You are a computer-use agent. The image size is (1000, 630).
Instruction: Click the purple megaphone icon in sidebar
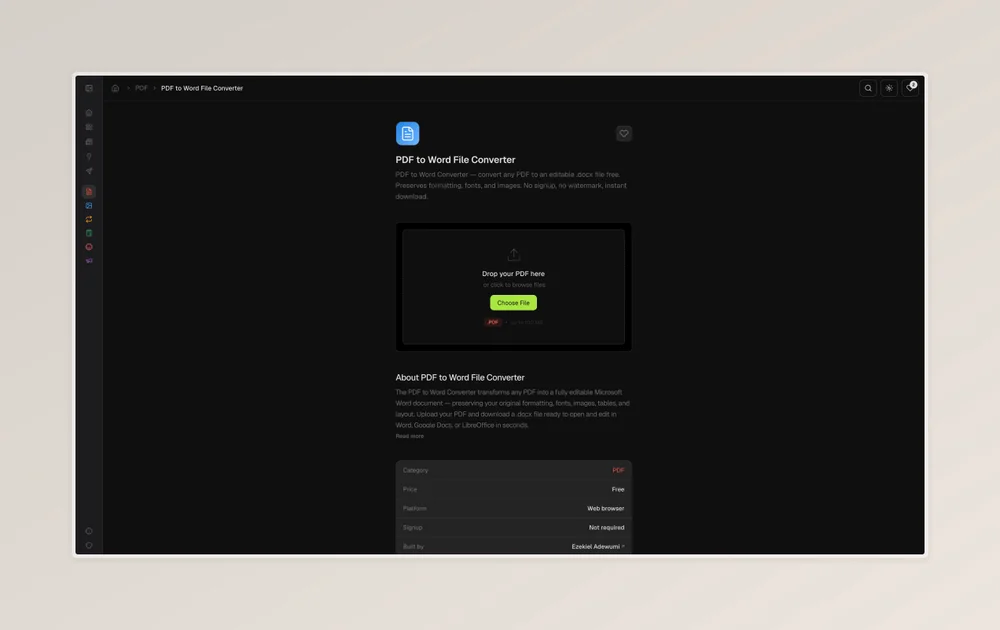(x=89, y=261)
